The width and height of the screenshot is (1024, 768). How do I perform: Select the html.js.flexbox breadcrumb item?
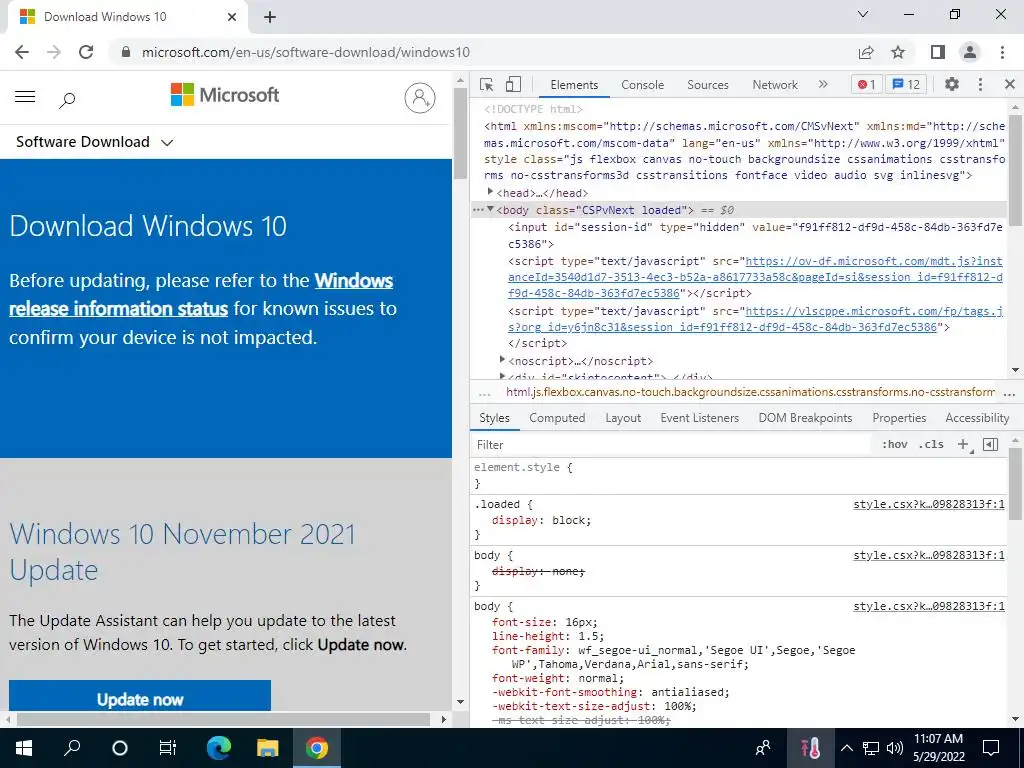750,392
